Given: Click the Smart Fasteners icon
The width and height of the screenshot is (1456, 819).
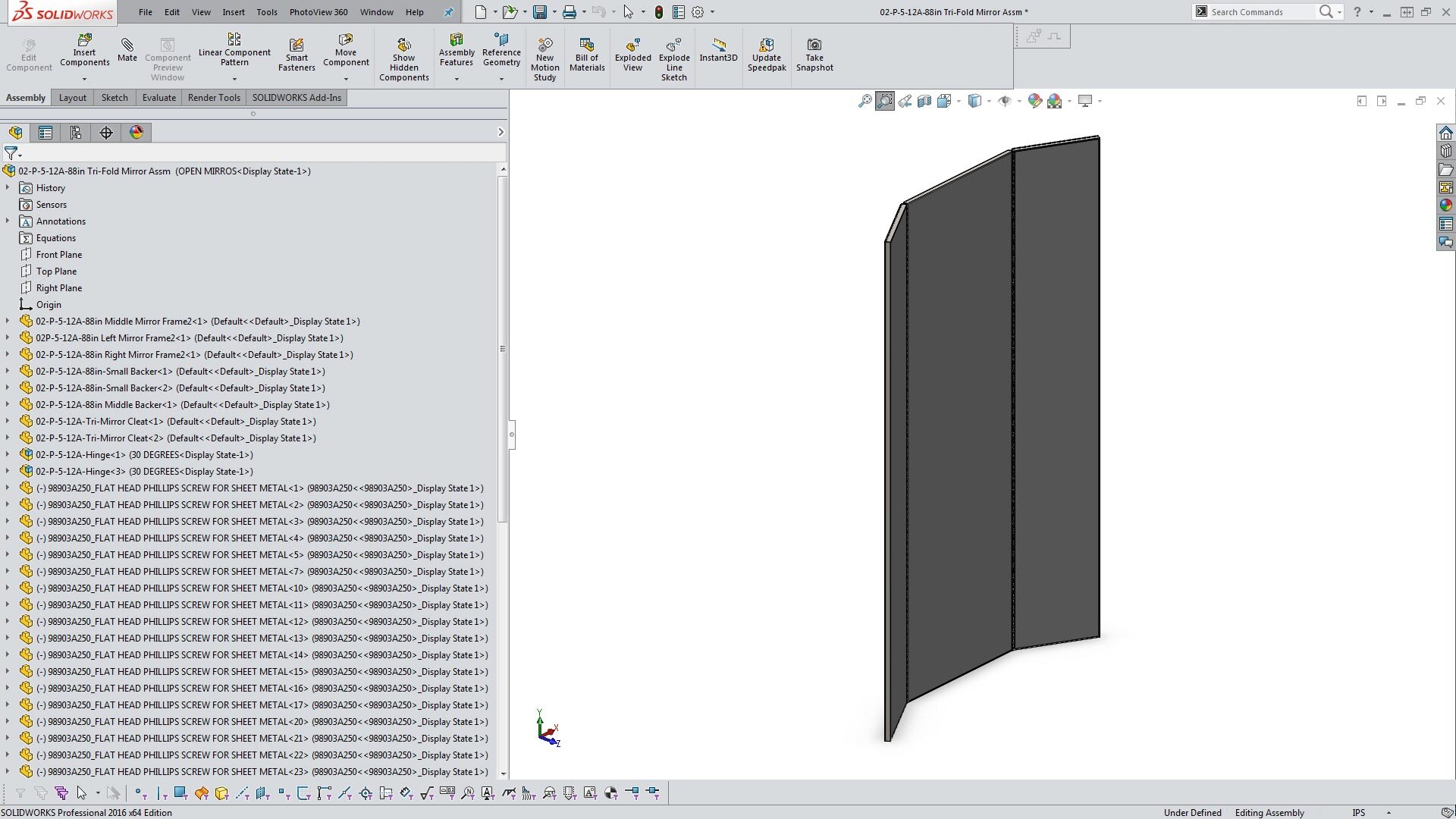Looking at the screenshot, I should tap(297, 55).
